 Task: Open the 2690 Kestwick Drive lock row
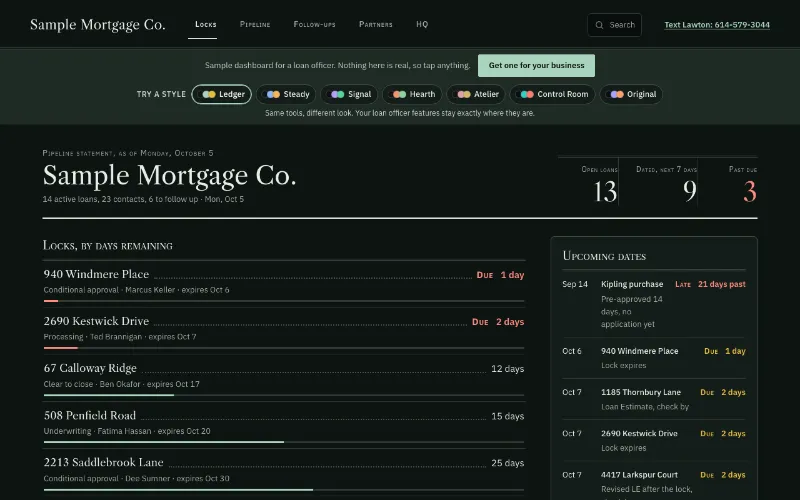284,329
